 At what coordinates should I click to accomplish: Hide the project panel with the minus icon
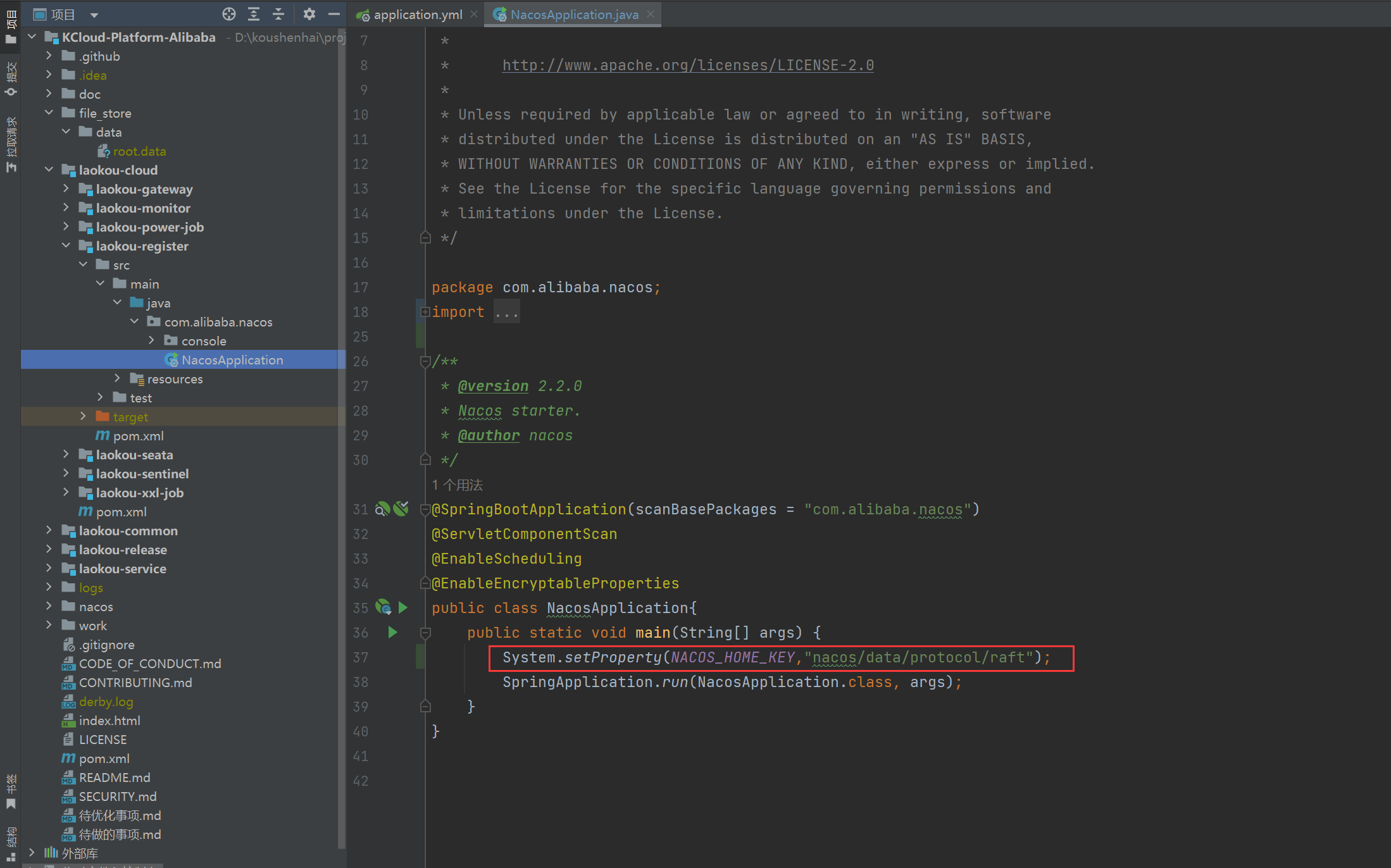click(x=334, y=14)
